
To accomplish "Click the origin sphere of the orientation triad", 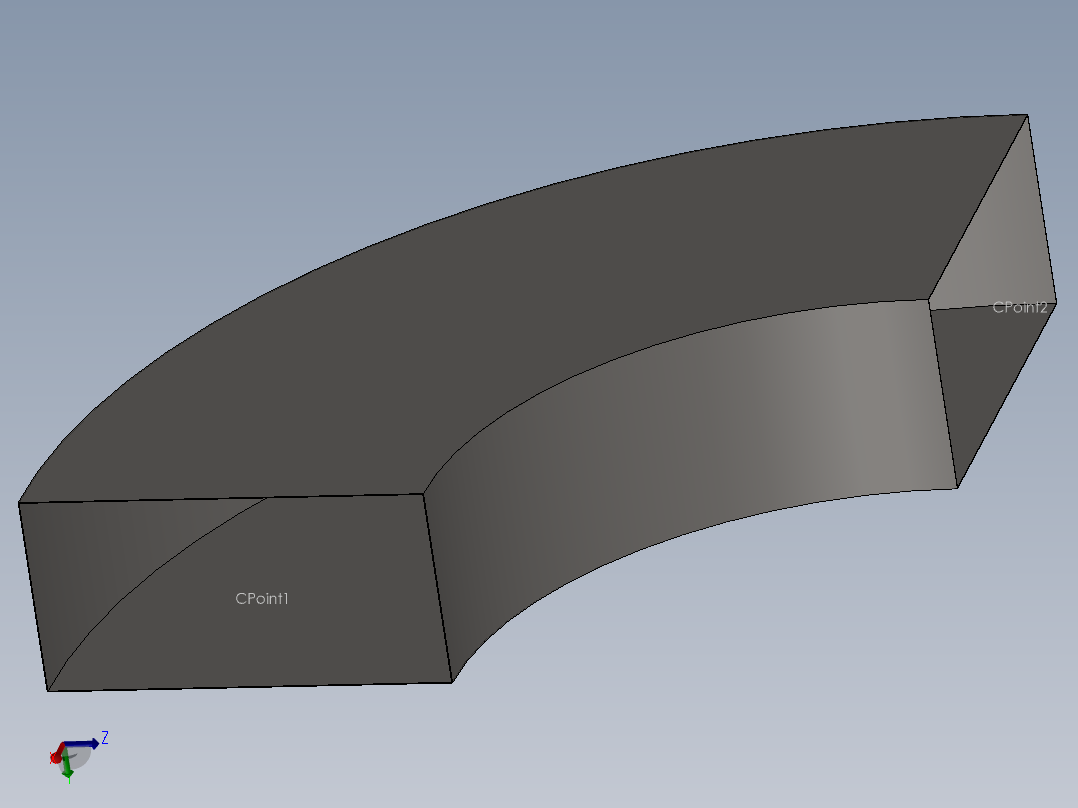I will [64, 744].
